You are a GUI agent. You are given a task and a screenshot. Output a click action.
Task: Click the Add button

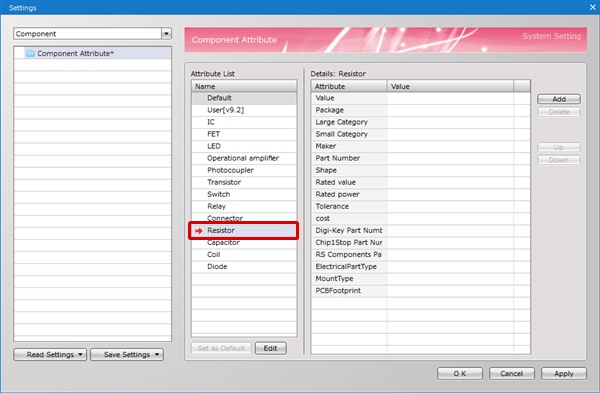[x=559, y=99]
